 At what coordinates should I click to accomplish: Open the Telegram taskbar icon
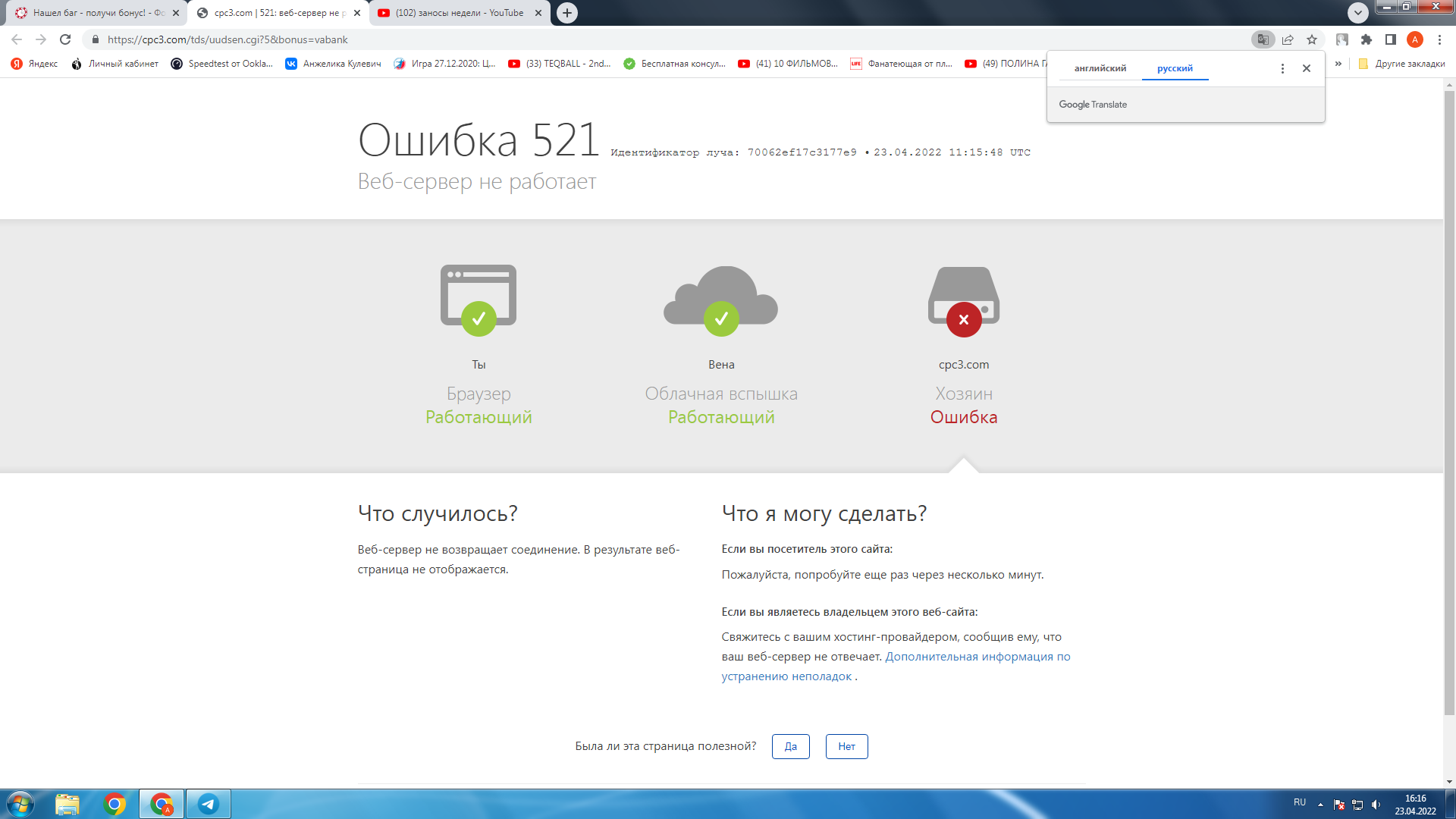208,804
